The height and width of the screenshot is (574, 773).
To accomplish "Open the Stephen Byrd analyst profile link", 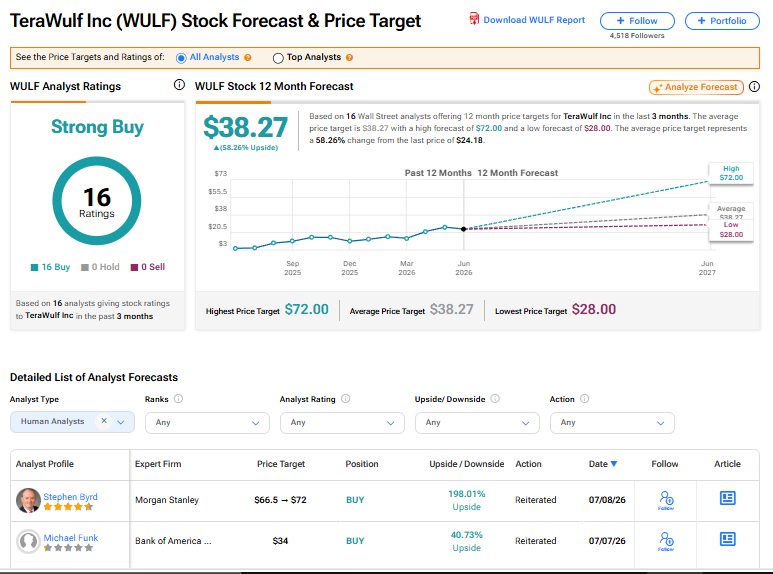I will (70, 496).
